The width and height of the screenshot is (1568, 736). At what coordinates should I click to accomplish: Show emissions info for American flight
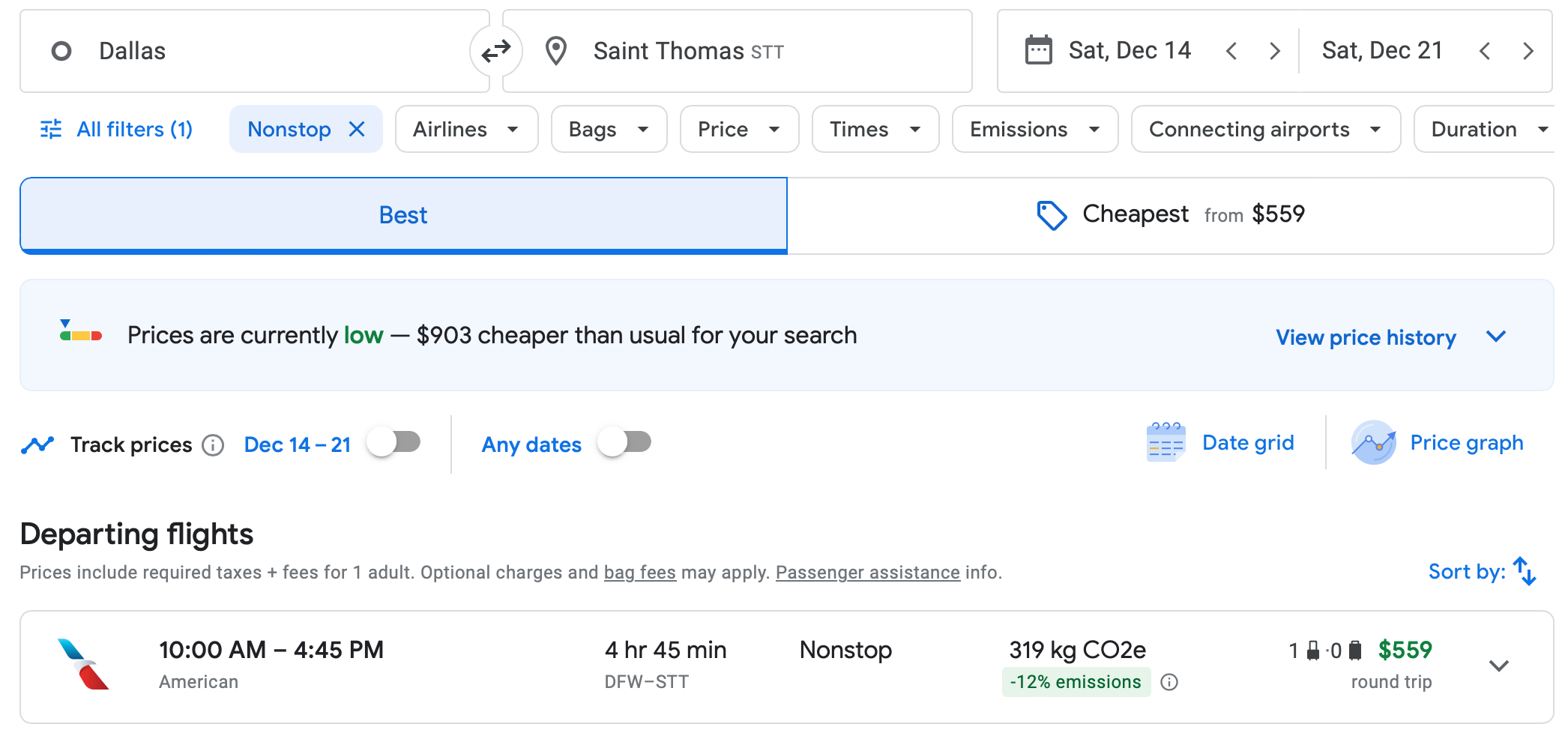point(1169,682)
